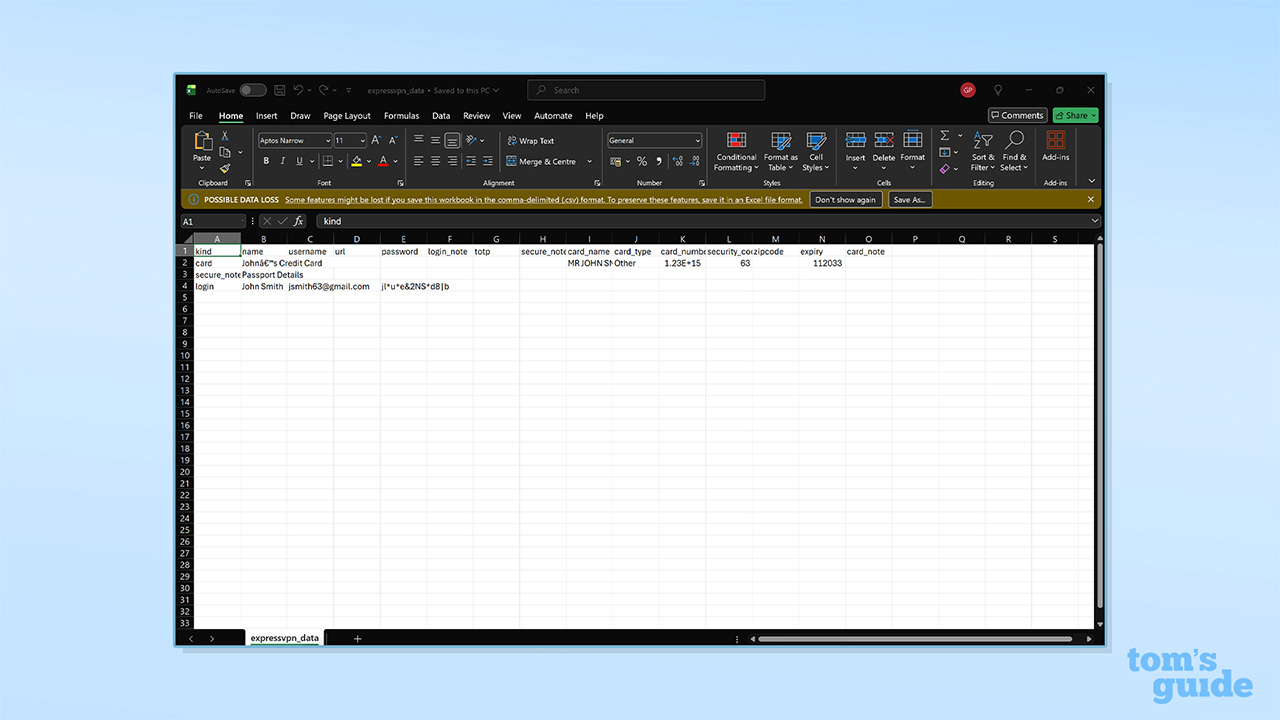Screen dimensions: 1280x720
Task: Redo the last action
Action: coord(323,90)
